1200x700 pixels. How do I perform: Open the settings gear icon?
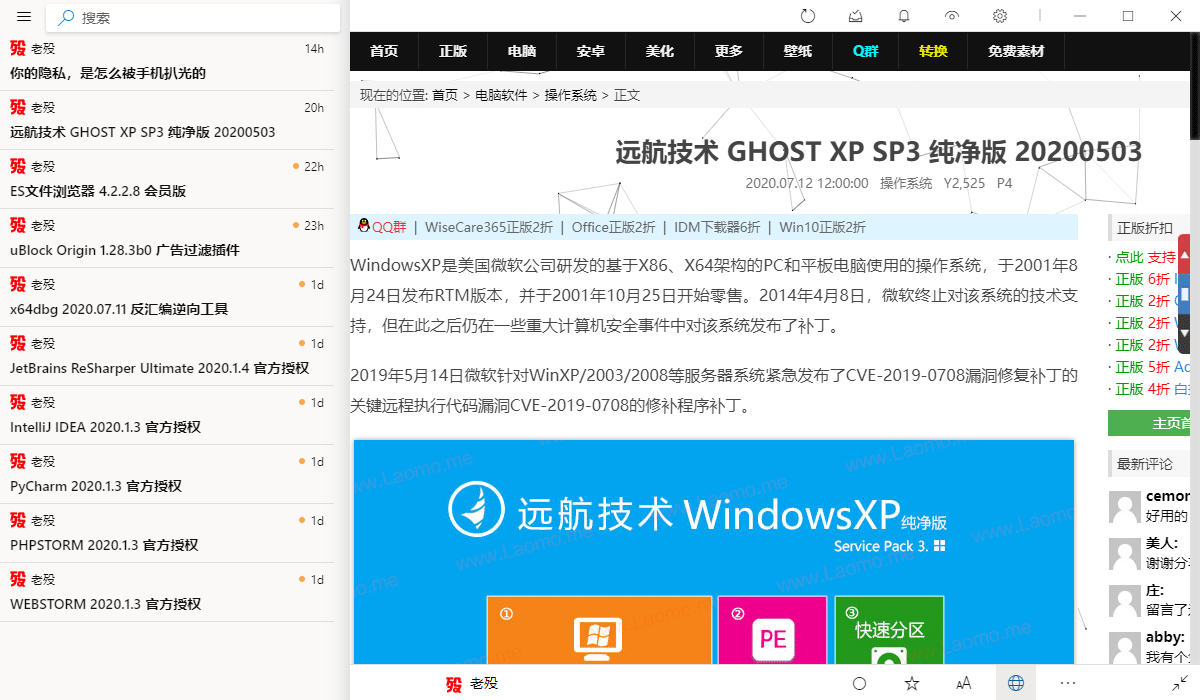pyautogui.click(x=1000, y=16)
